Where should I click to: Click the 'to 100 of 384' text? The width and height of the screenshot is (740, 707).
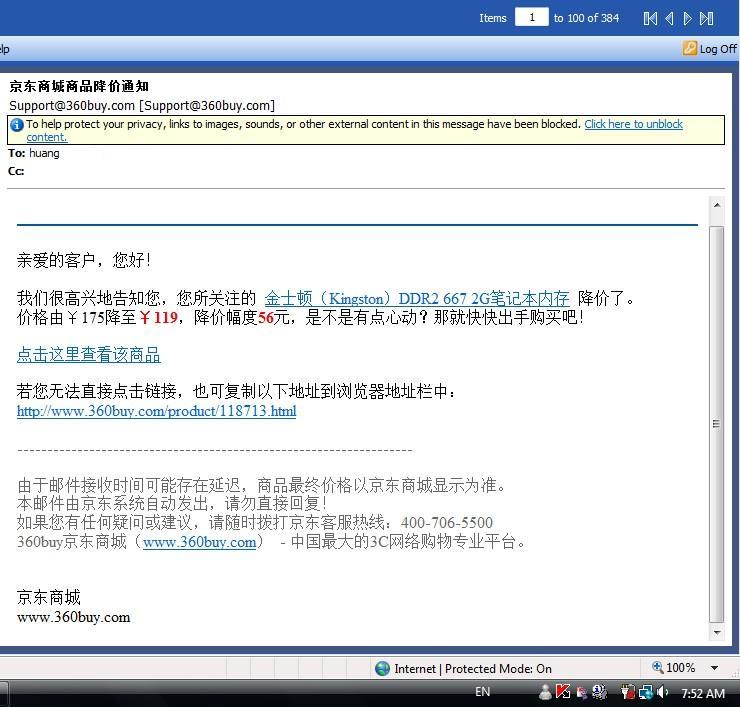point(586,18)
